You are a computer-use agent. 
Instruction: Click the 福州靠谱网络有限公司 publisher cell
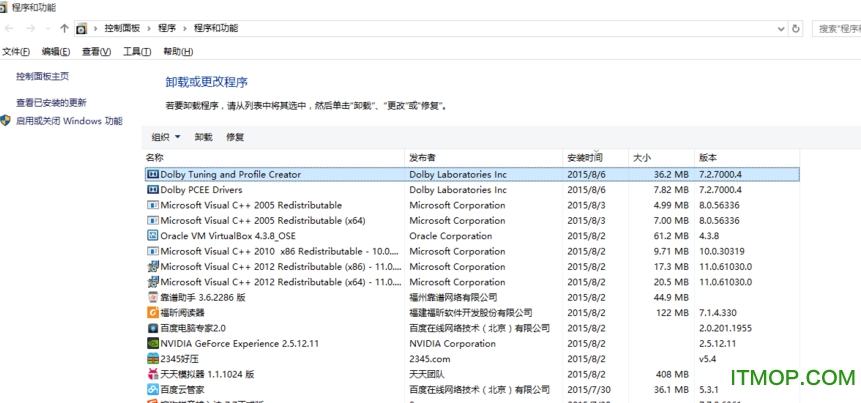[x=454, y=298]
